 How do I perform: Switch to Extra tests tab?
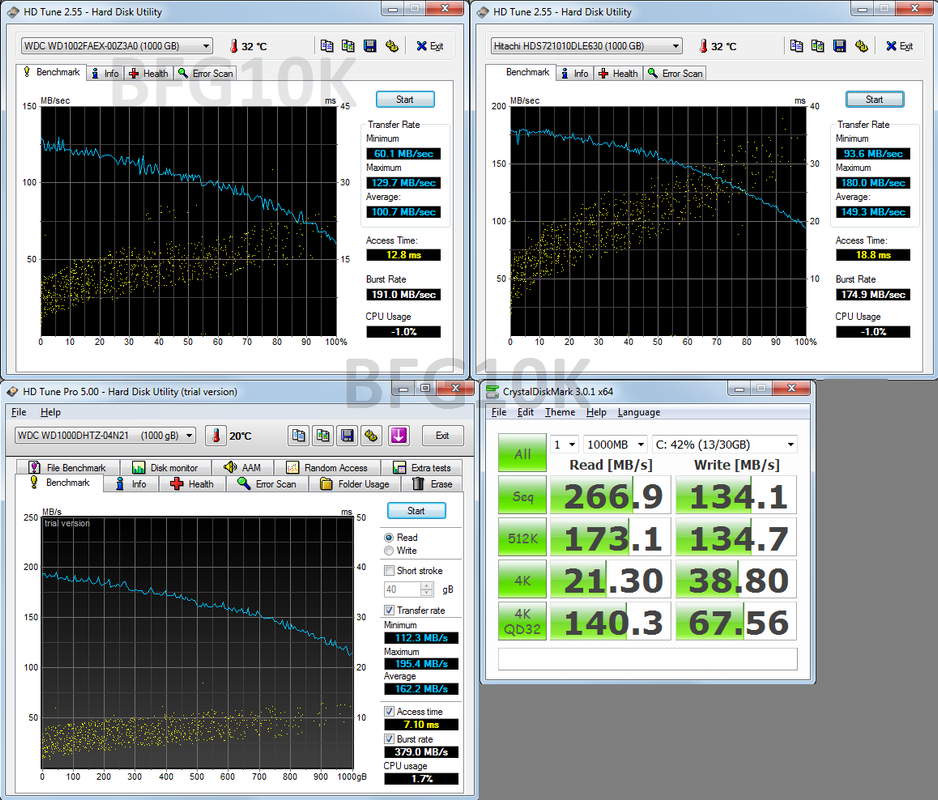422,467
